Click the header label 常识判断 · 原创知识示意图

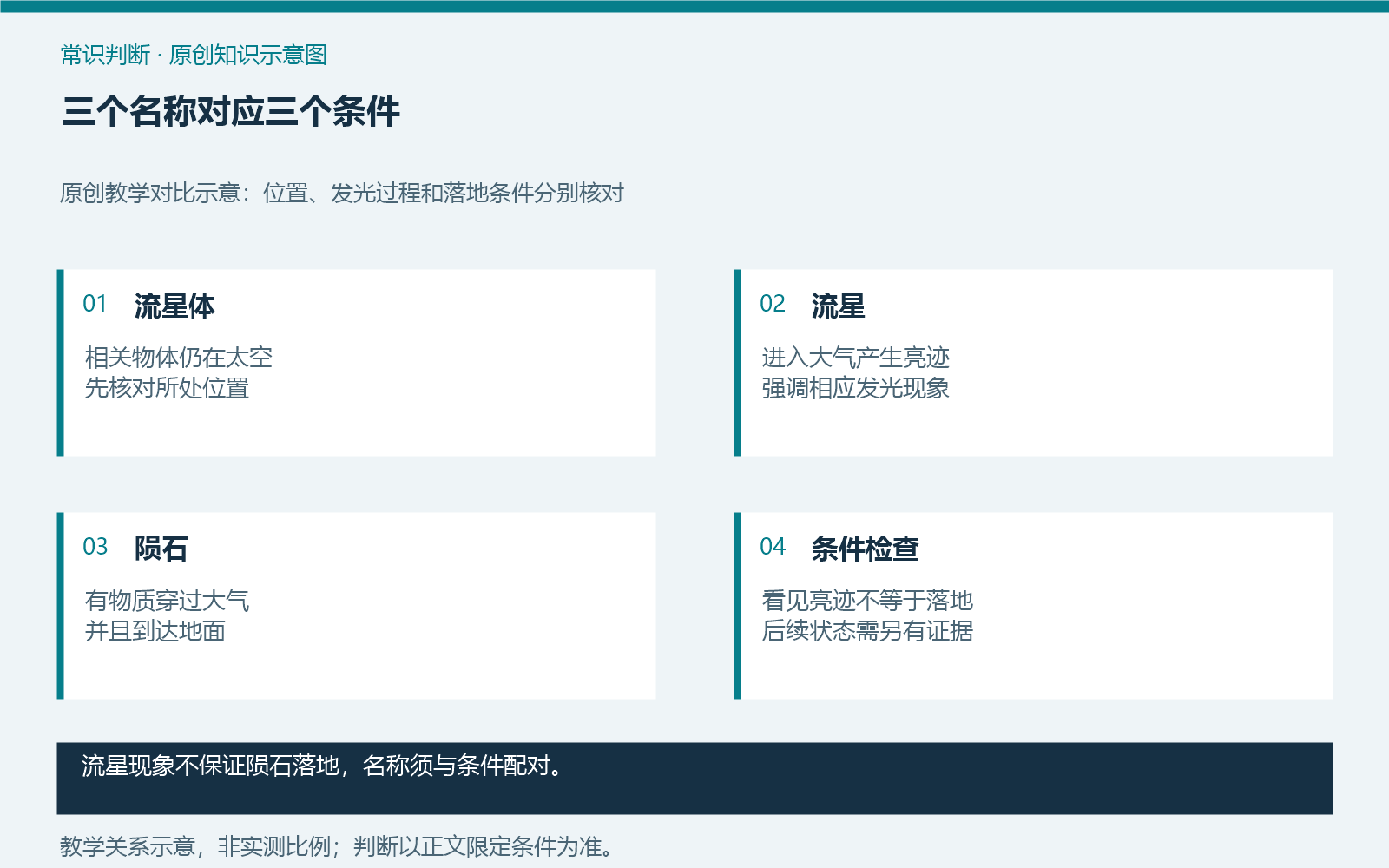(194, 55)
